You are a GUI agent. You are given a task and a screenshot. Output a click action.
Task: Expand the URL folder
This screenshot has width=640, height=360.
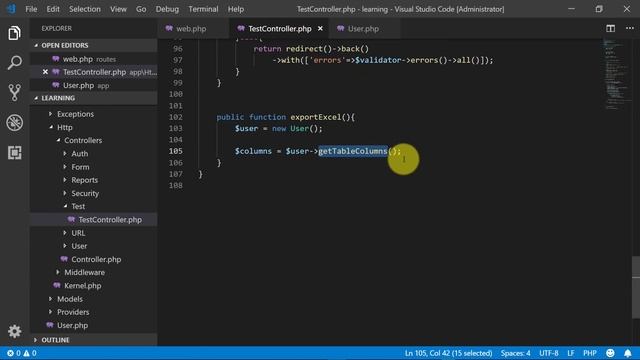[x=78, y=233]
